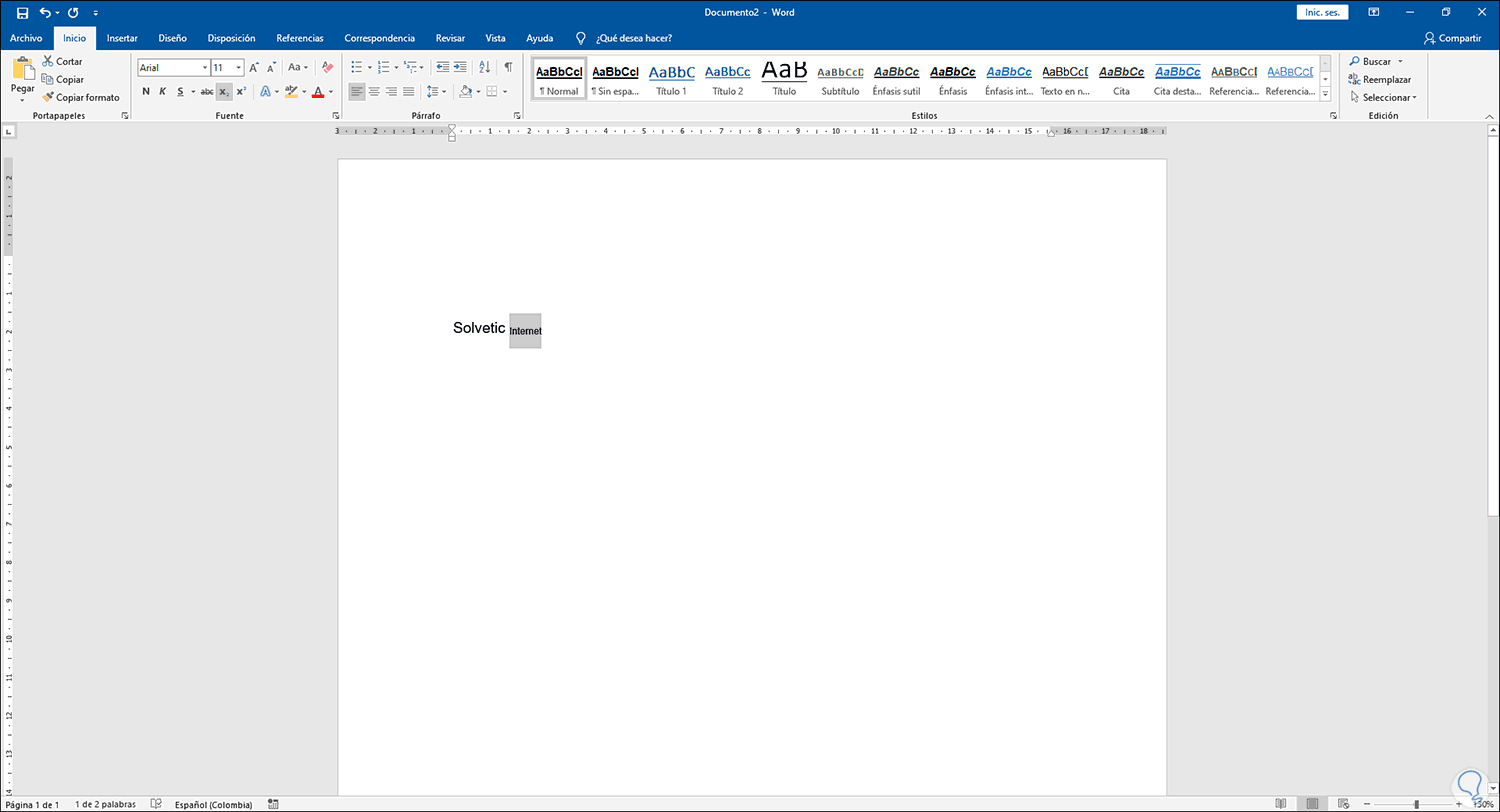This screenshot has width=1500, height=812.
Task: Click the Copiar formato paintbrush
Action: (81, 97)
